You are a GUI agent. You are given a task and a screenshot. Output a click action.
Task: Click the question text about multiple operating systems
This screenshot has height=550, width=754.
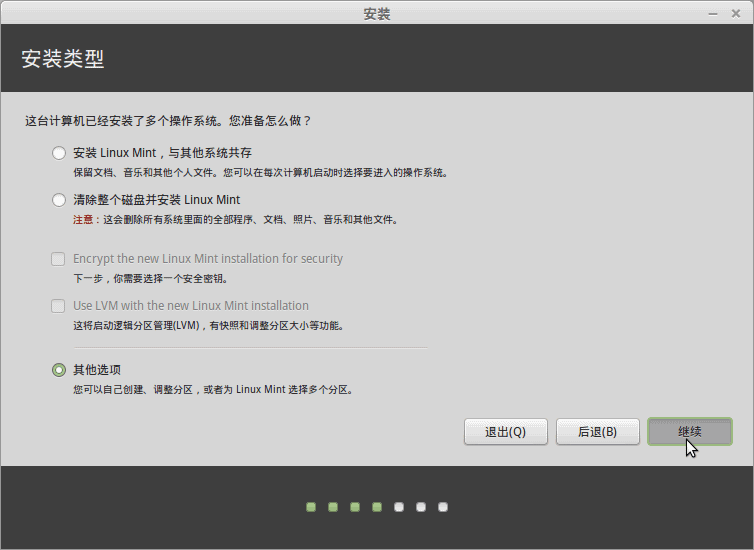[168, 121]
